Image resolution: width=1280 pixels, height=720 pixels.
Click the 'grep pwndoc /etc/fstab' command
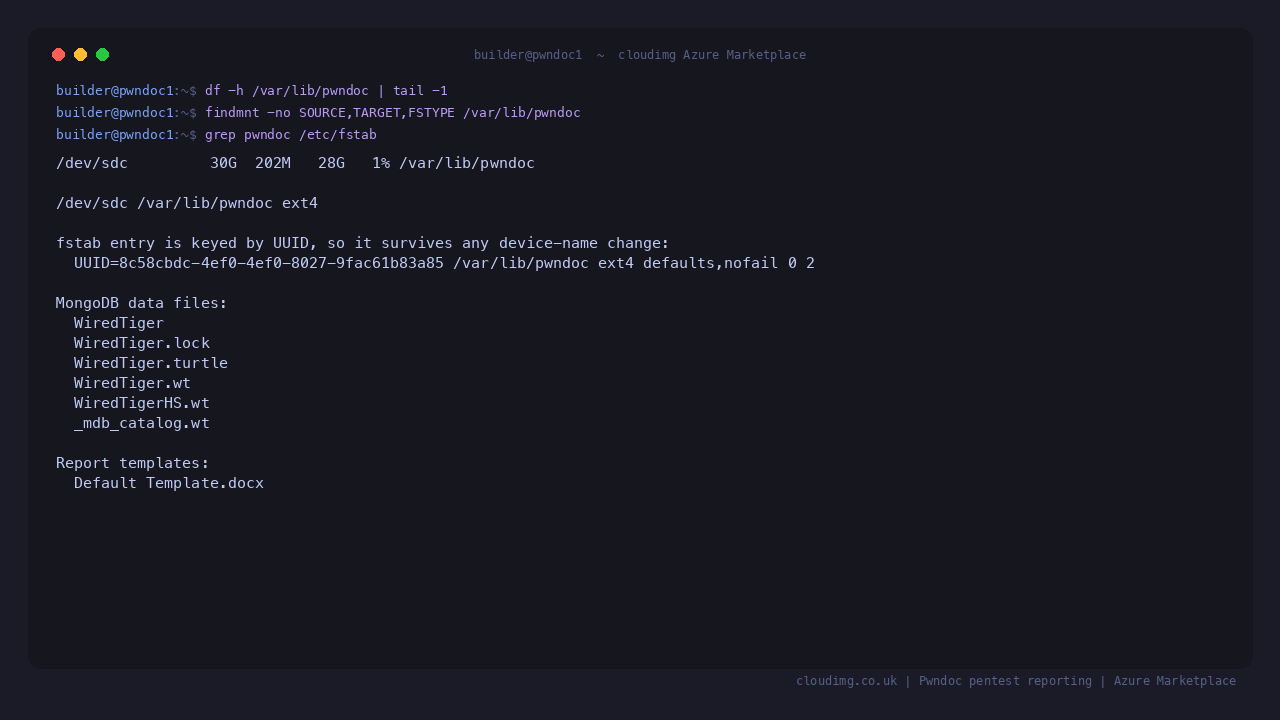(291, 135)
